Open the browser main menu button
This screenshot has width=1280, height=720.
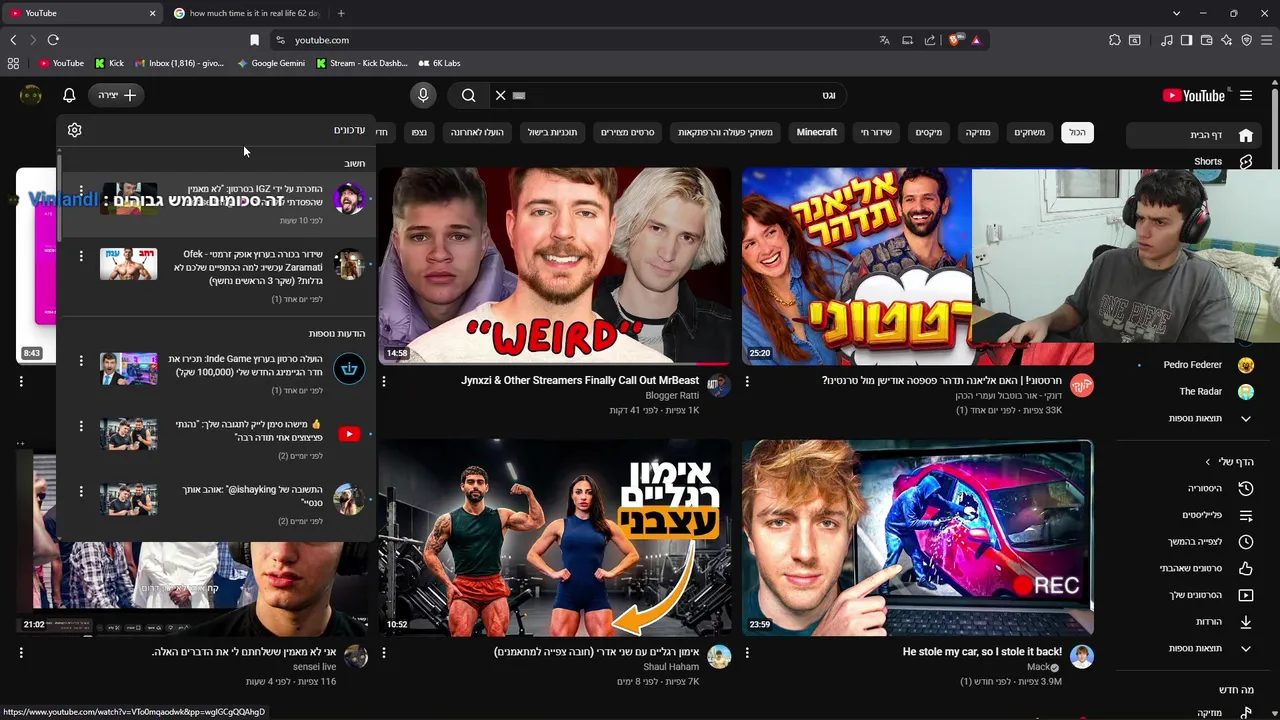pos(1267,40)
